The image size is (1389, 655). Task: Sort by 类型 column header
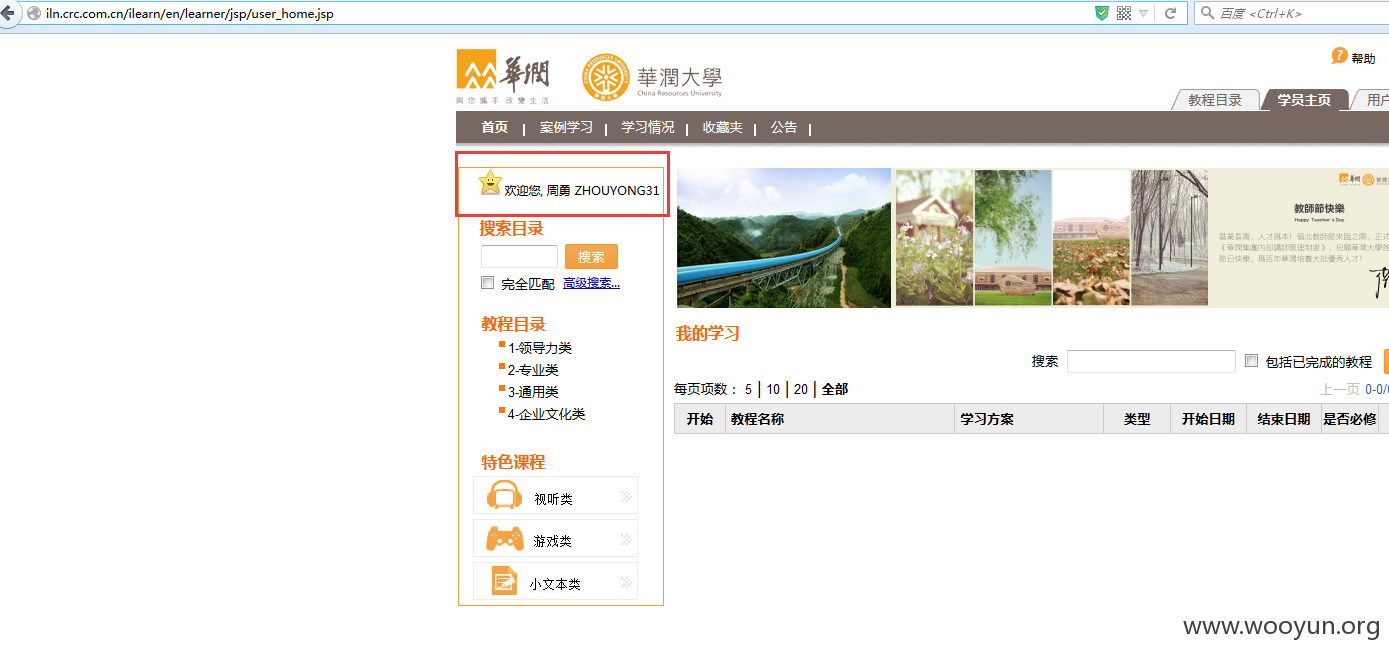point(1137,419)
